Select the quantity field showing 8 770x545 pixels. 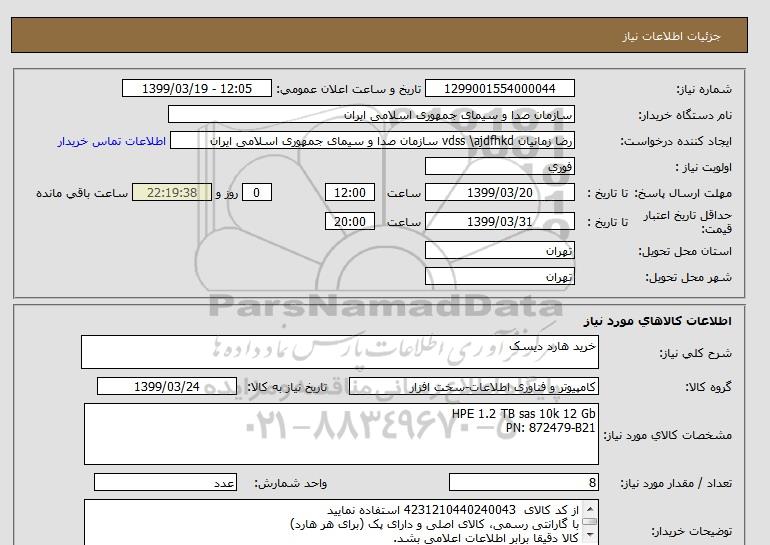tap(524, 483)
